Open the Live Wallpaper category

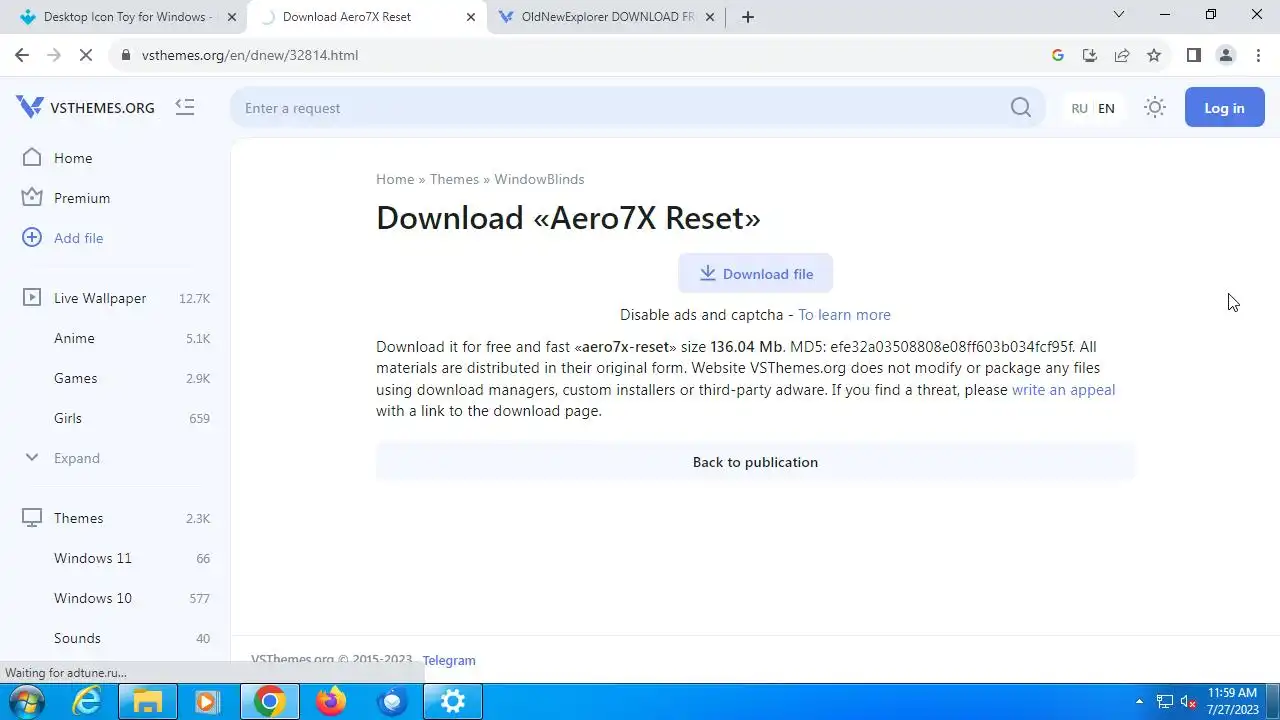[x=100, y=298]
